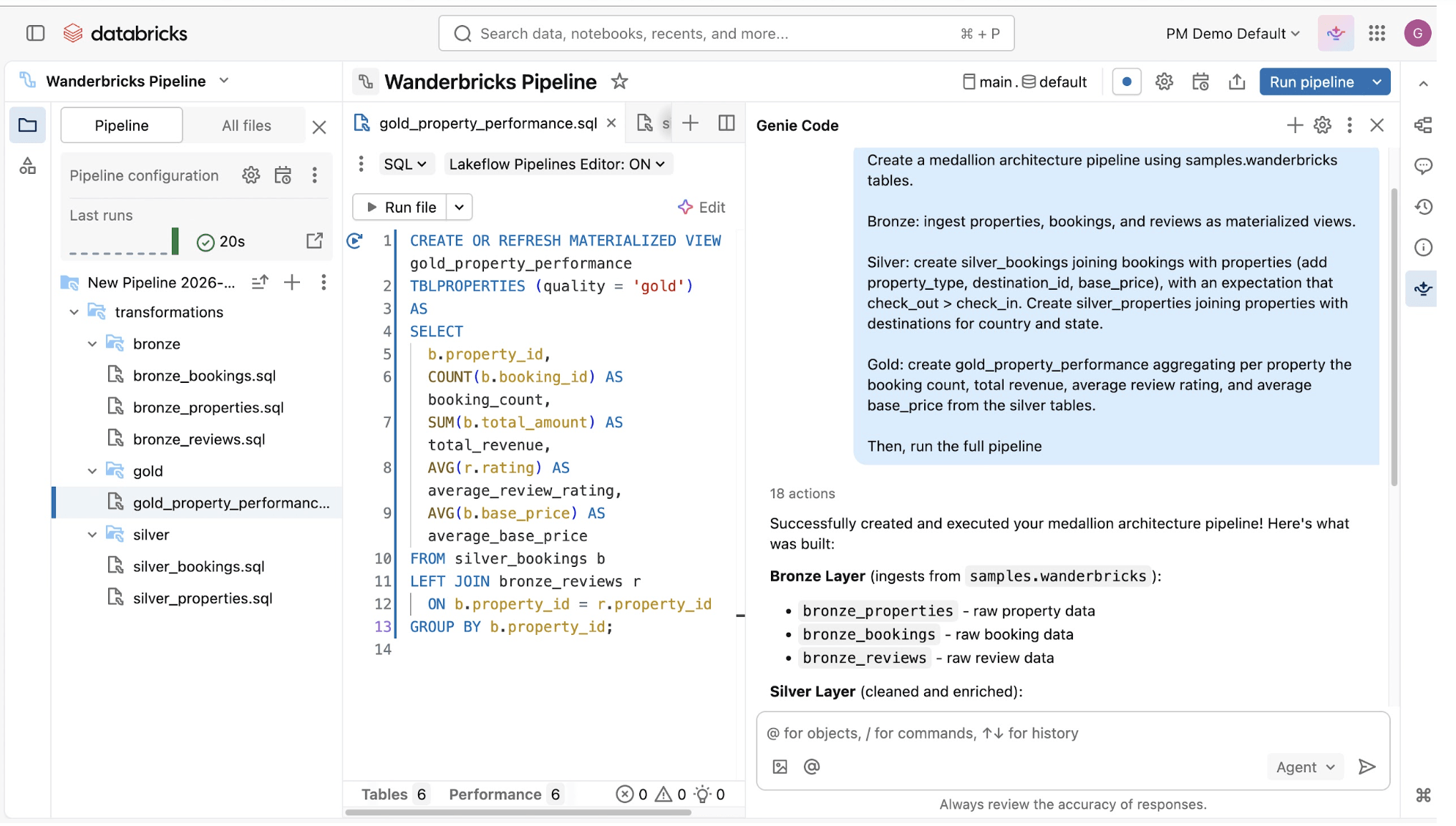Click the Edit with AI button
Screen dimensions: 1456x826
point(701,207)
